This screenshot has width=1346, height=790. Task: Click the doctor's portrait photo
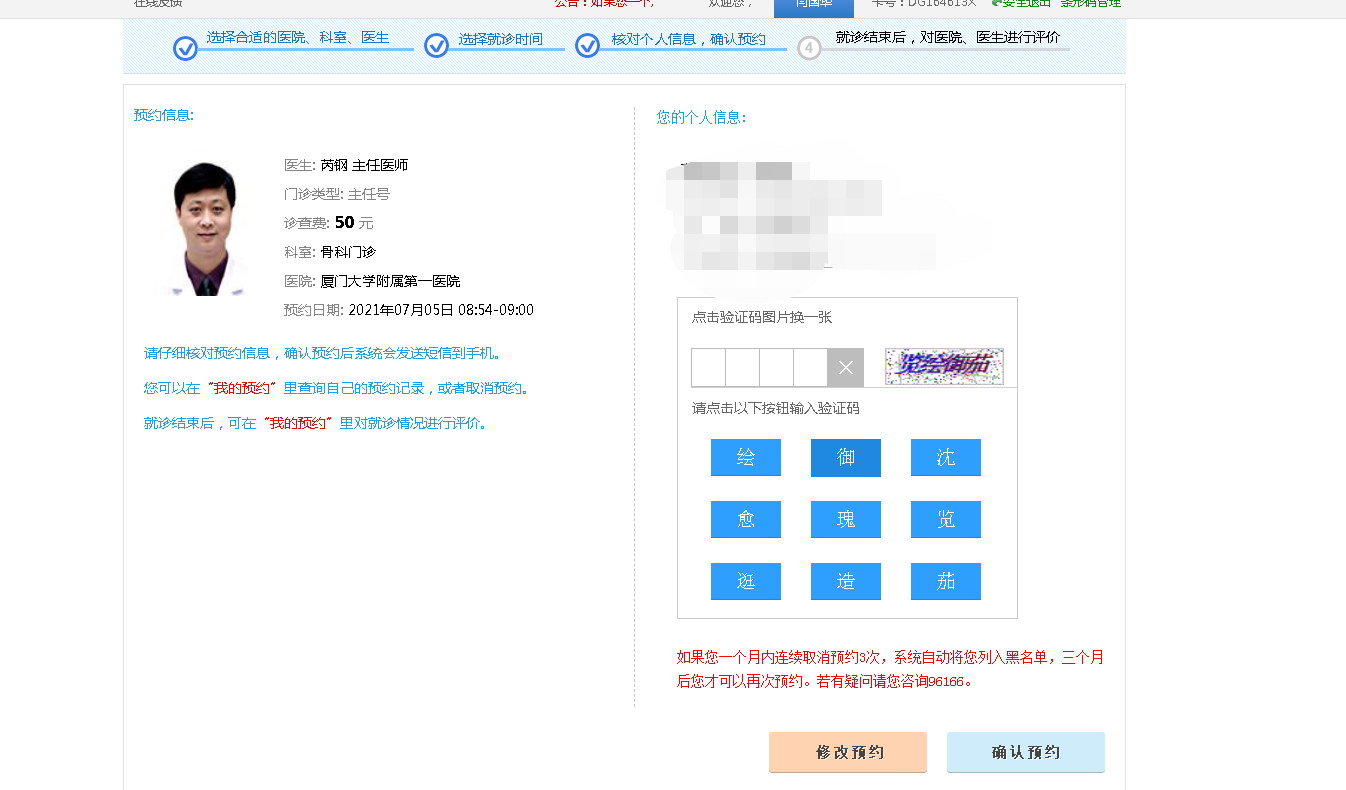(205, 229)
